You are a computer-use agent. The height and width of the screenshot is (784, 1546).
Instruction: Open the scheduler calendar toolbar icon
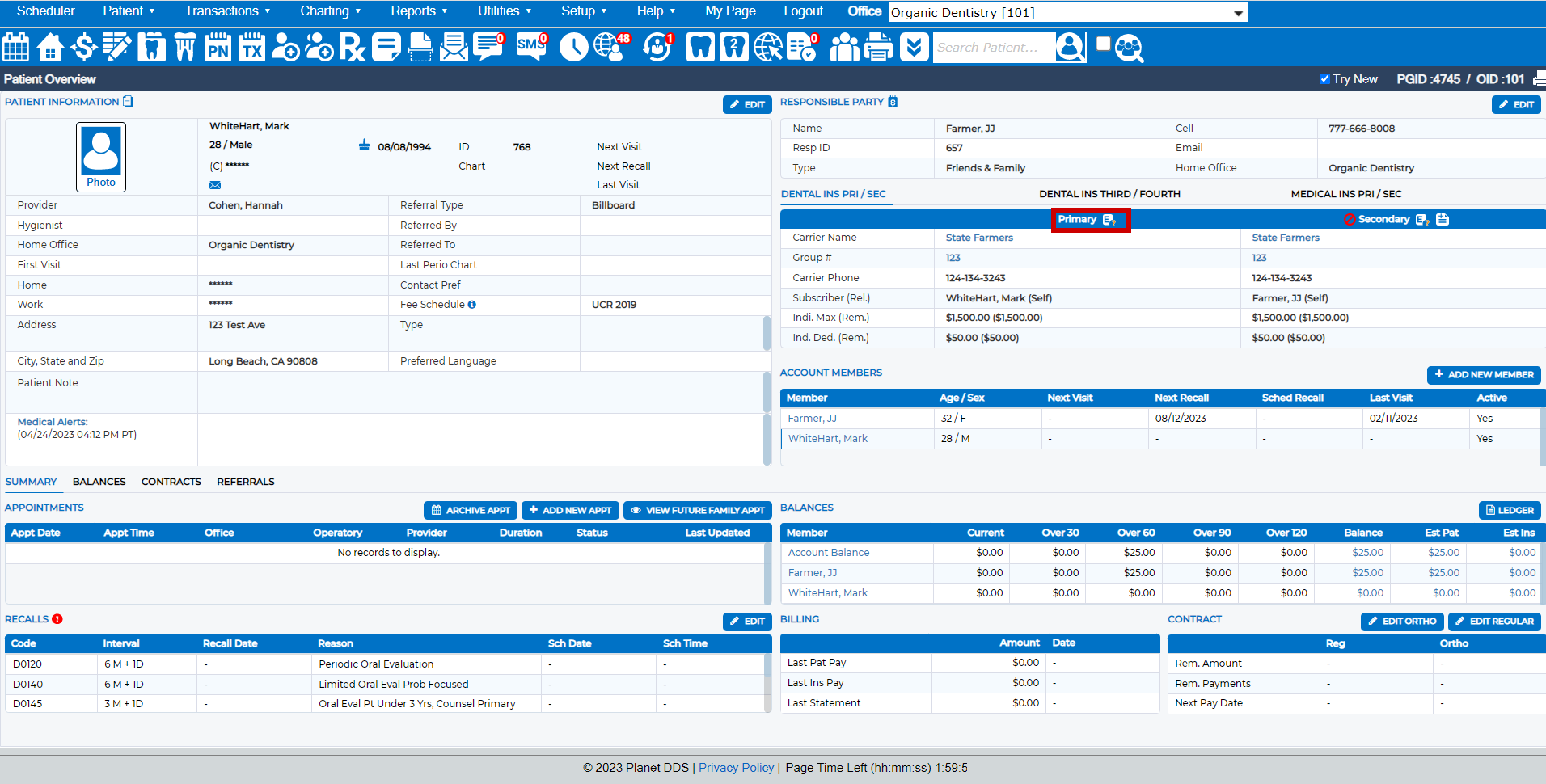(x=16, y=47)
